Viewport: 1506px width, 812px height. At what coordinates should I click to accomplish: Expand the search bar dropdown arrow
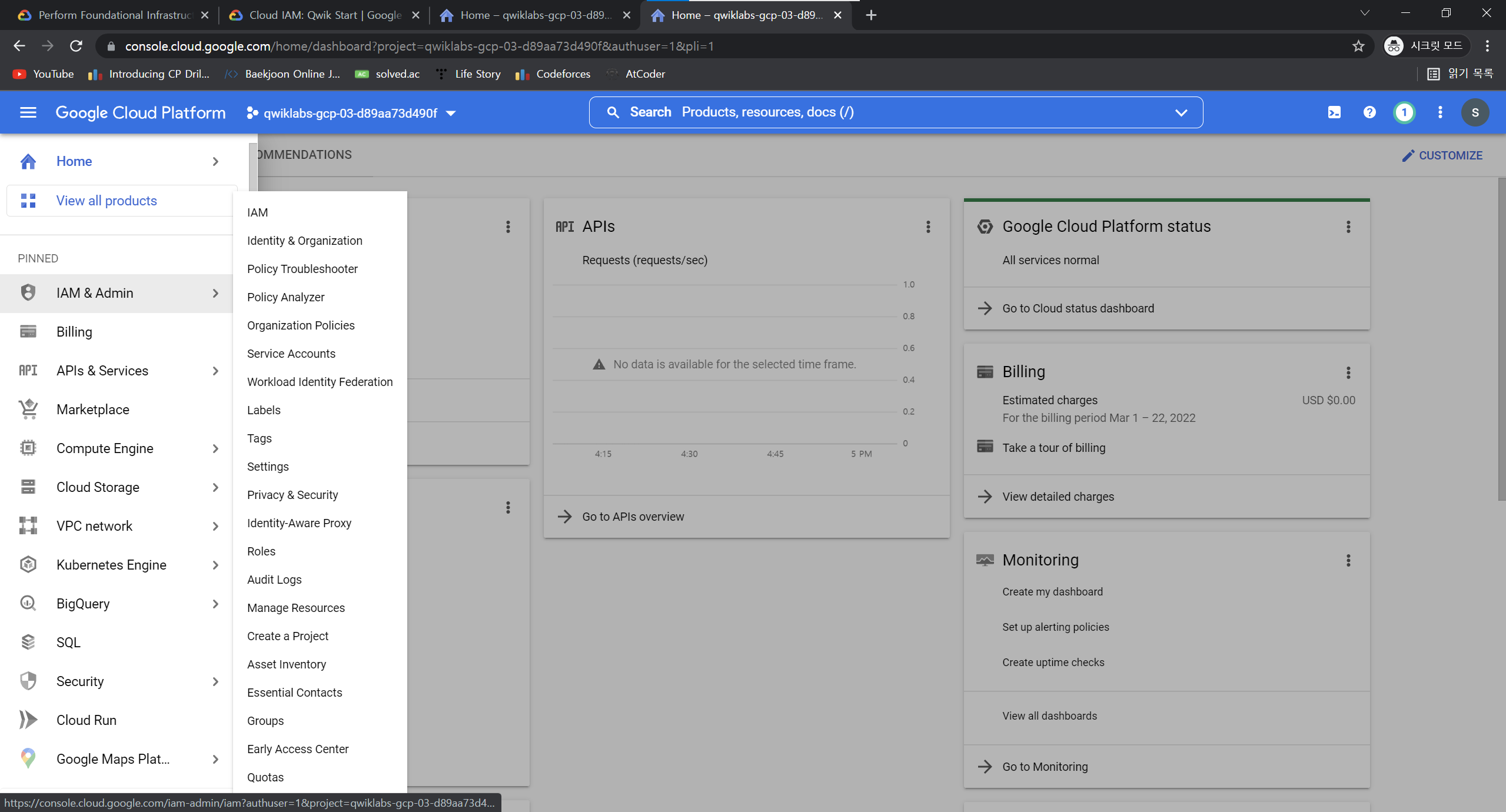coord(1181,112)
